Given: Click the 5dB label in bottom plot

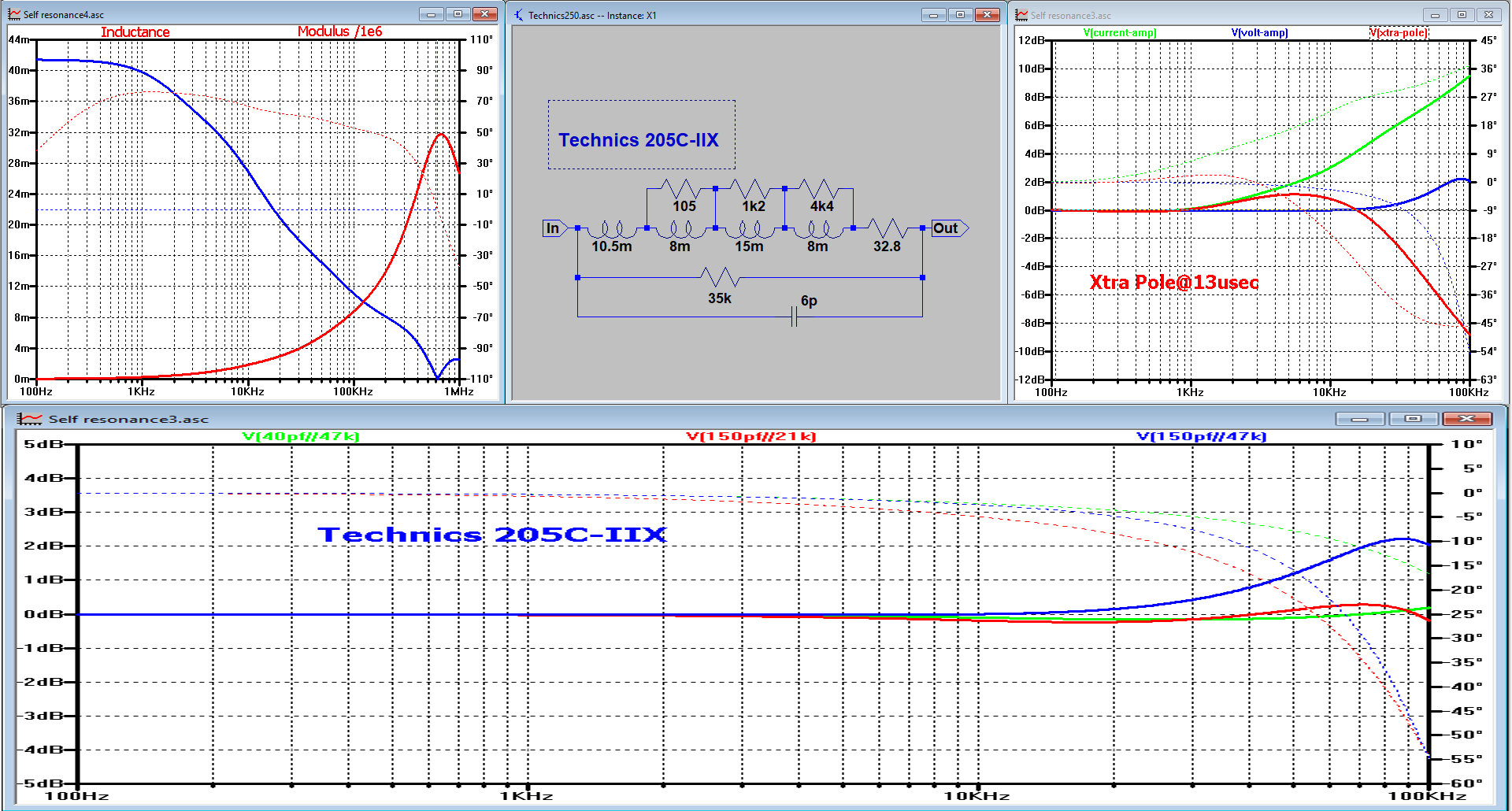Looking at the screenshot, I should [x=43, y=444].
